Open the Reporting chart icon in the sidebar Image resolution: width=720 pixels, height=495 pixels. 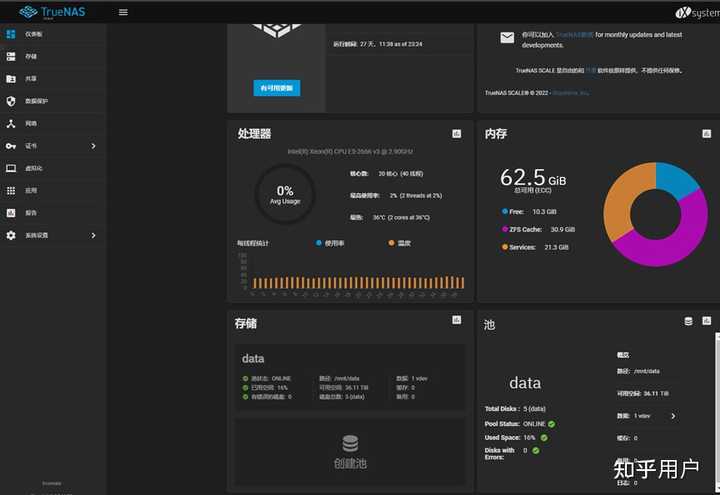[11, 213]
